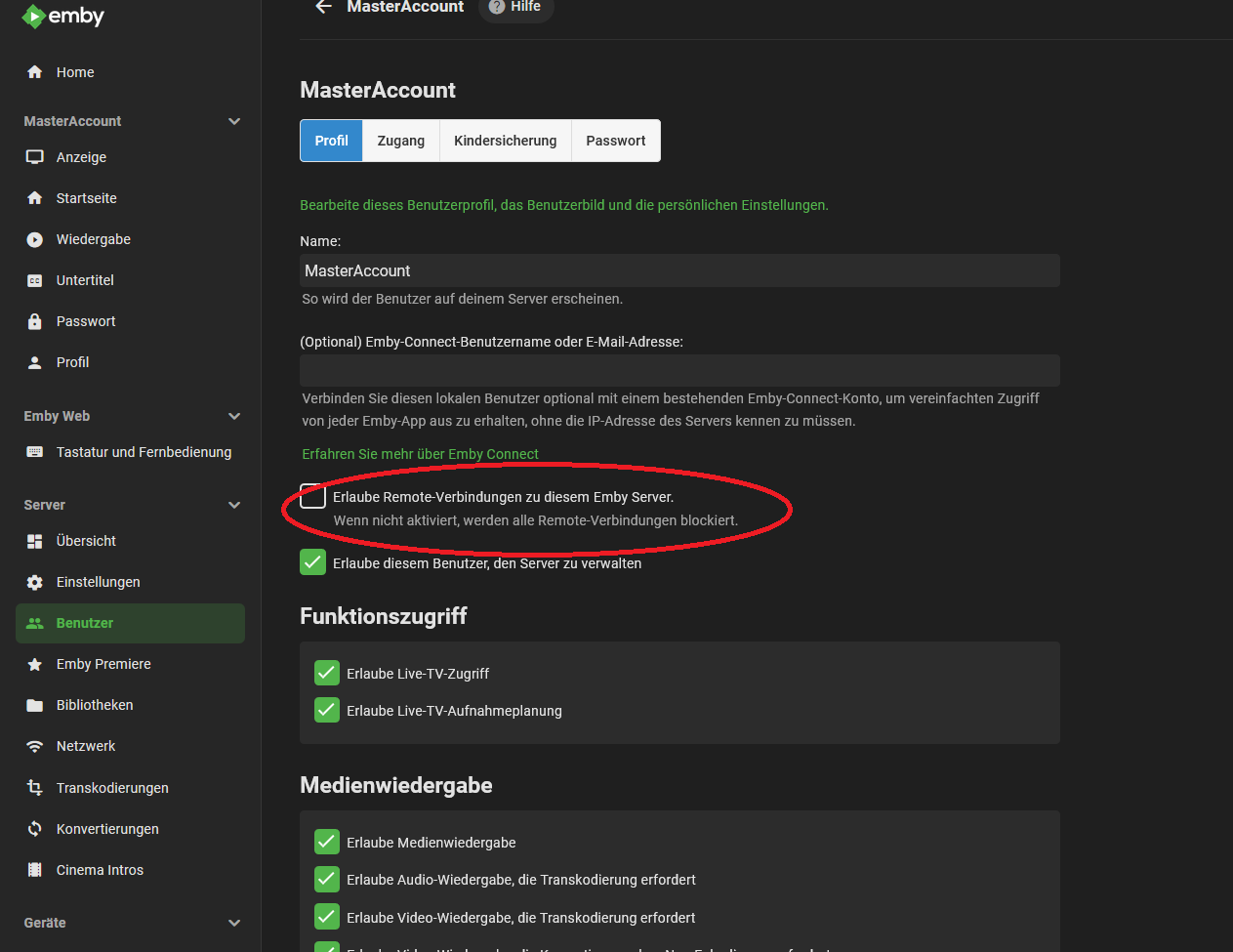Toggle Erlaube Live-TV-Zugriff checkbox
1233x952 pixels.
[327, 673]
